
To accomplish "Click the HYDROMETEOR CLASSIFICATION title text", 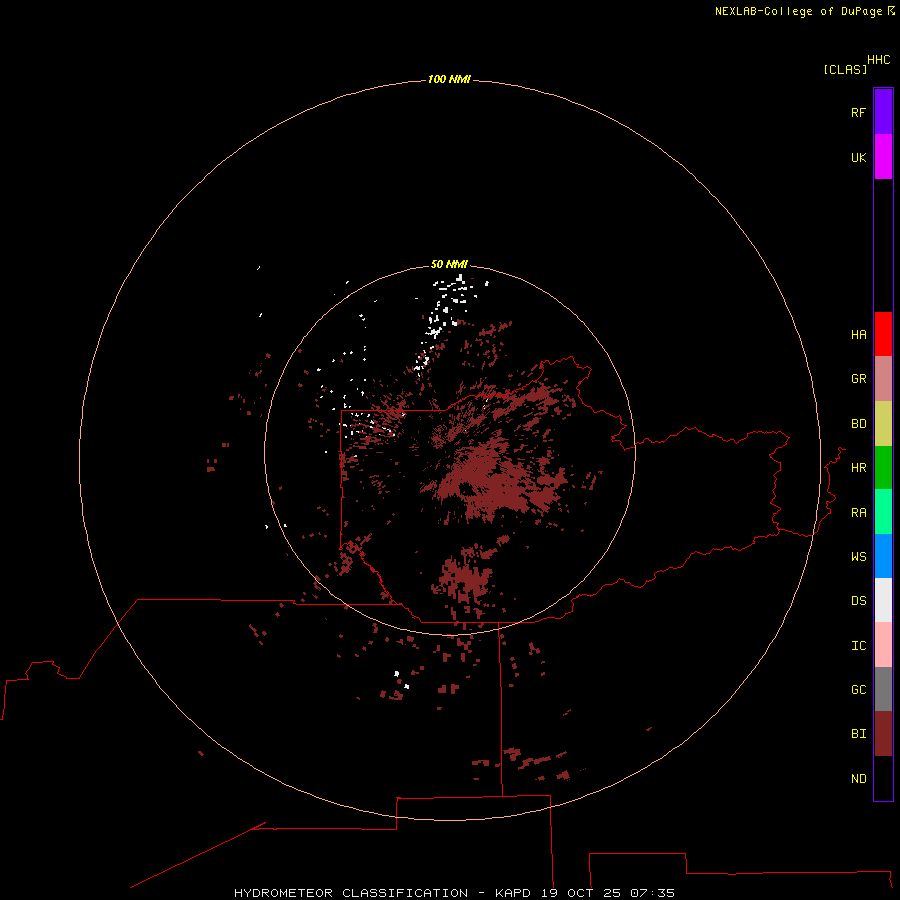I will [x=351, y=893].
